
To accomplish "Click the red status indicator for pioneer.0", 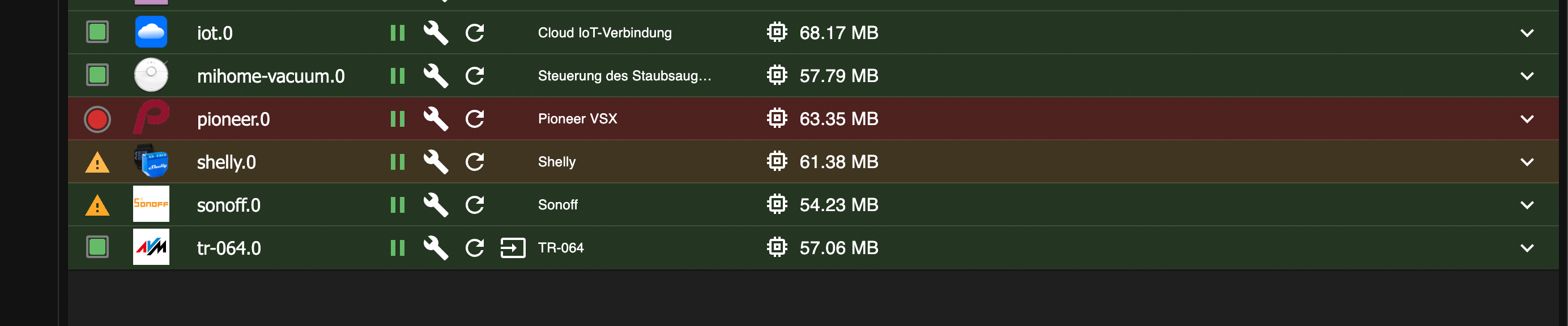I will (x=97, y=119).
